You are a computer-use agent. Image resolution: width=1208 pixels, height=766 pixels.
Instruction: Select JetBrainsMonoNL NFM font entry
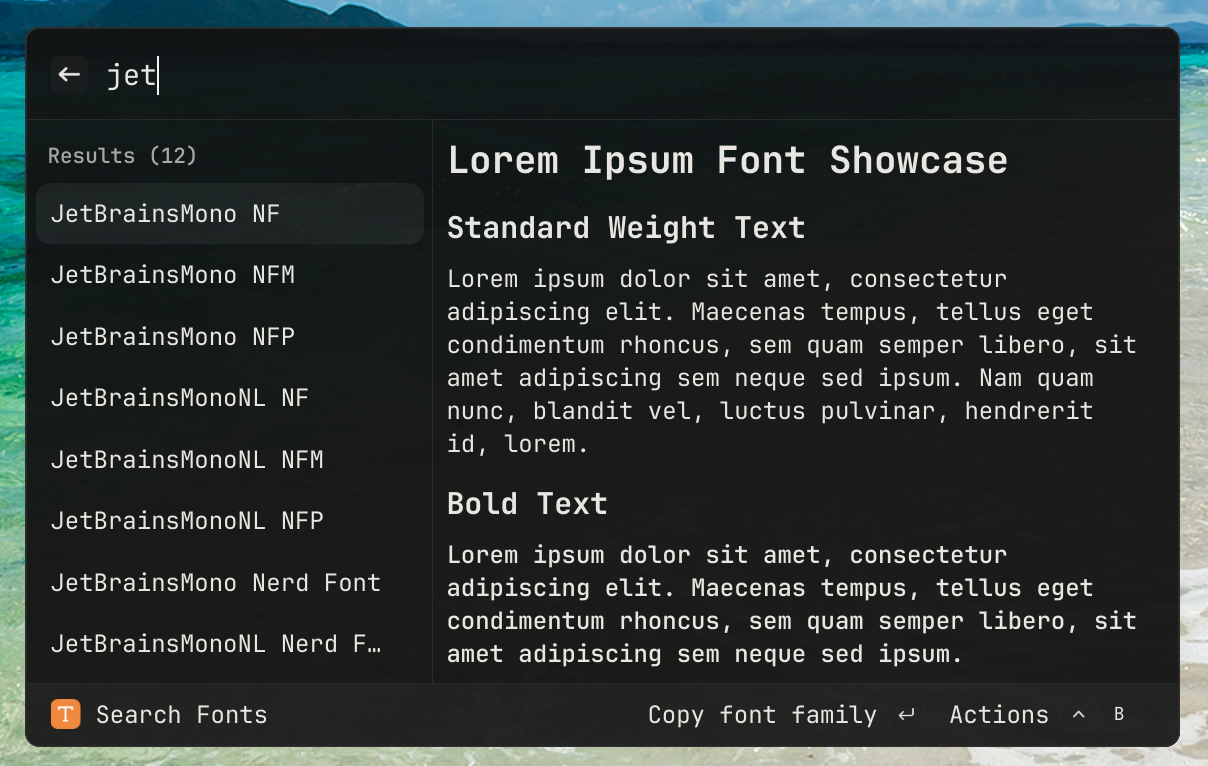point(229,460)
